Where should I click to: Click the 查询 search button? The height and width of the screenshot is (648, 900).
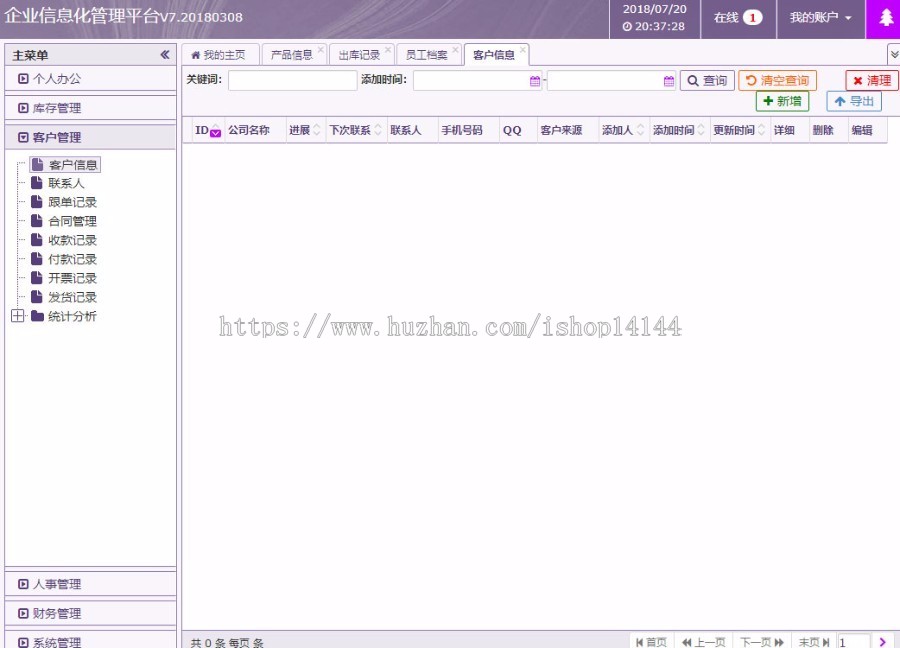tap(707, 81)
